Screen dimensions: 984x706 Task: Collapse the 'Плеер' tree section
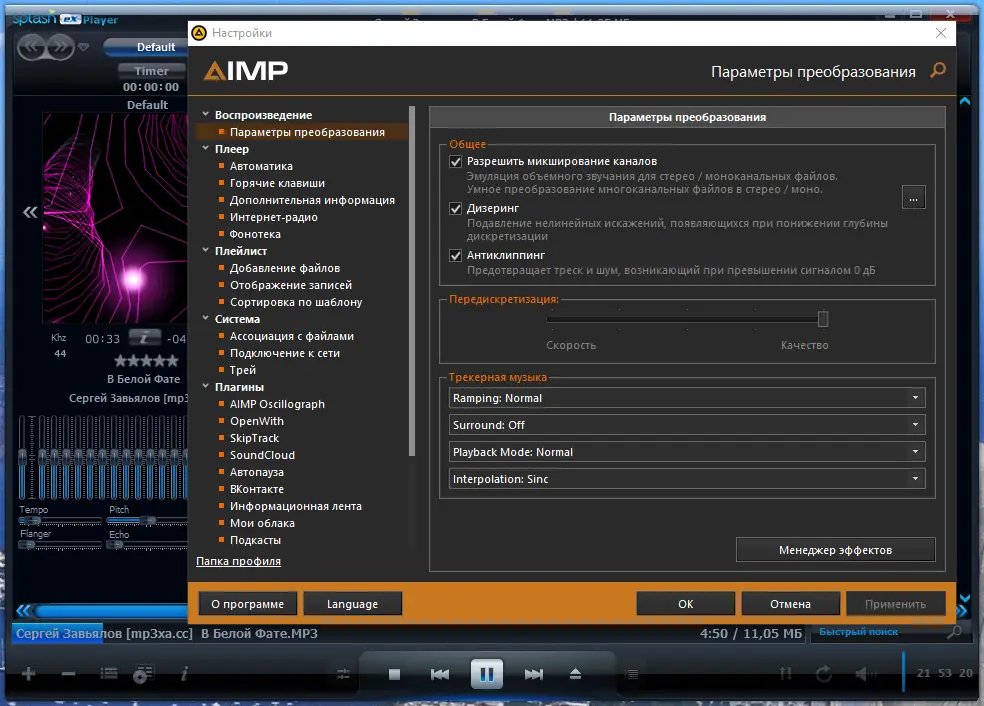tap(205, 148)
